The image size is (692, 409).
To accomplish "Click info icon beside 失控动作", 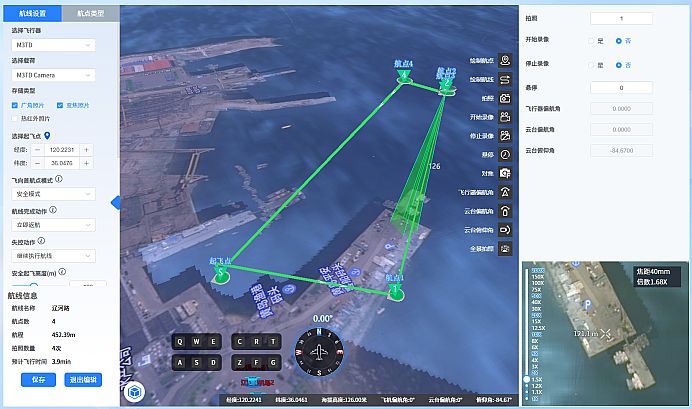I will pyautogui.click(x=41, y=241).
